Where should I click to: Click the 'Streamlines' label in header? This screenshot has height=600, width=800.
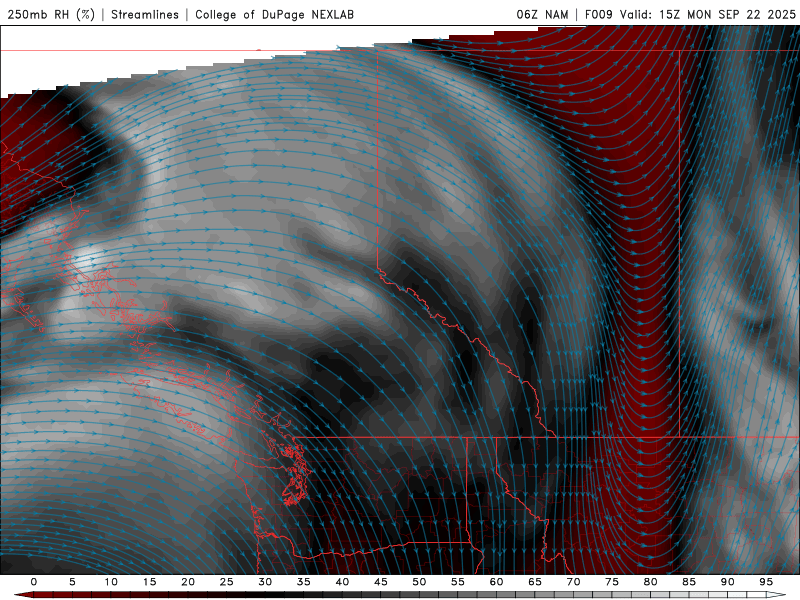click(x=145, y=14)
